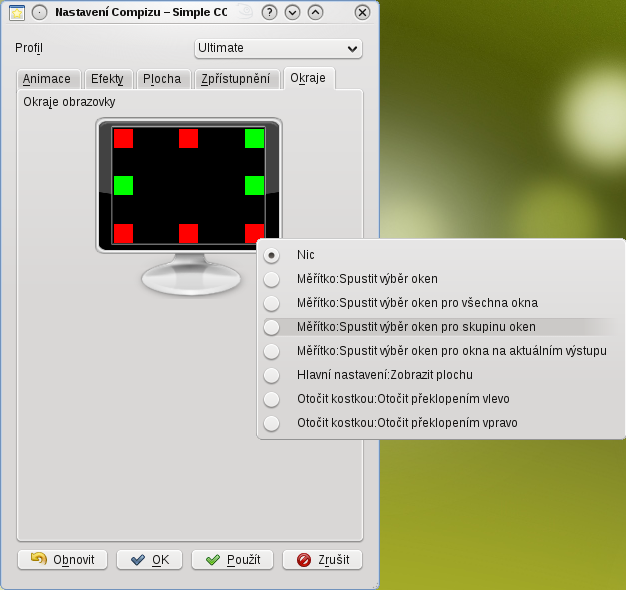Viewport: 626px width, 590px height.
Task: Click the bottom-left red corner square
Action: coord(123,233)
